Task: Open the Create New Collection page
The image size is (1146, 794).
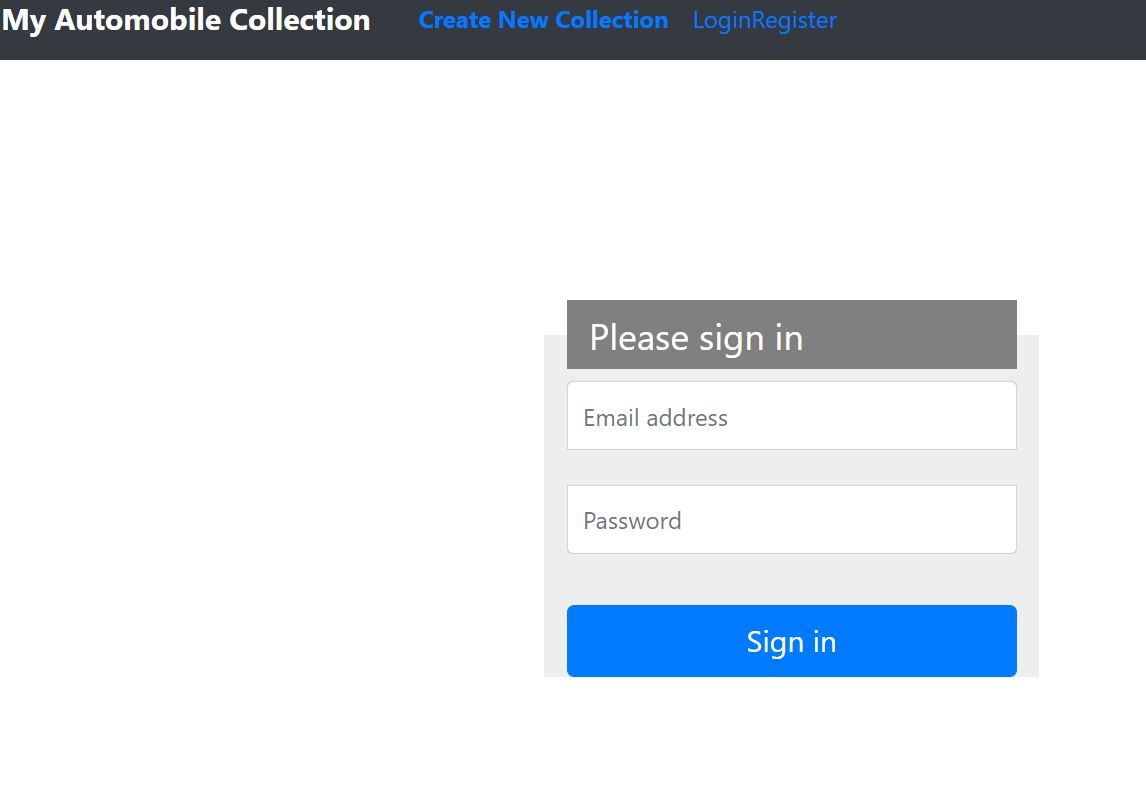Action: [x=543, y=20]
